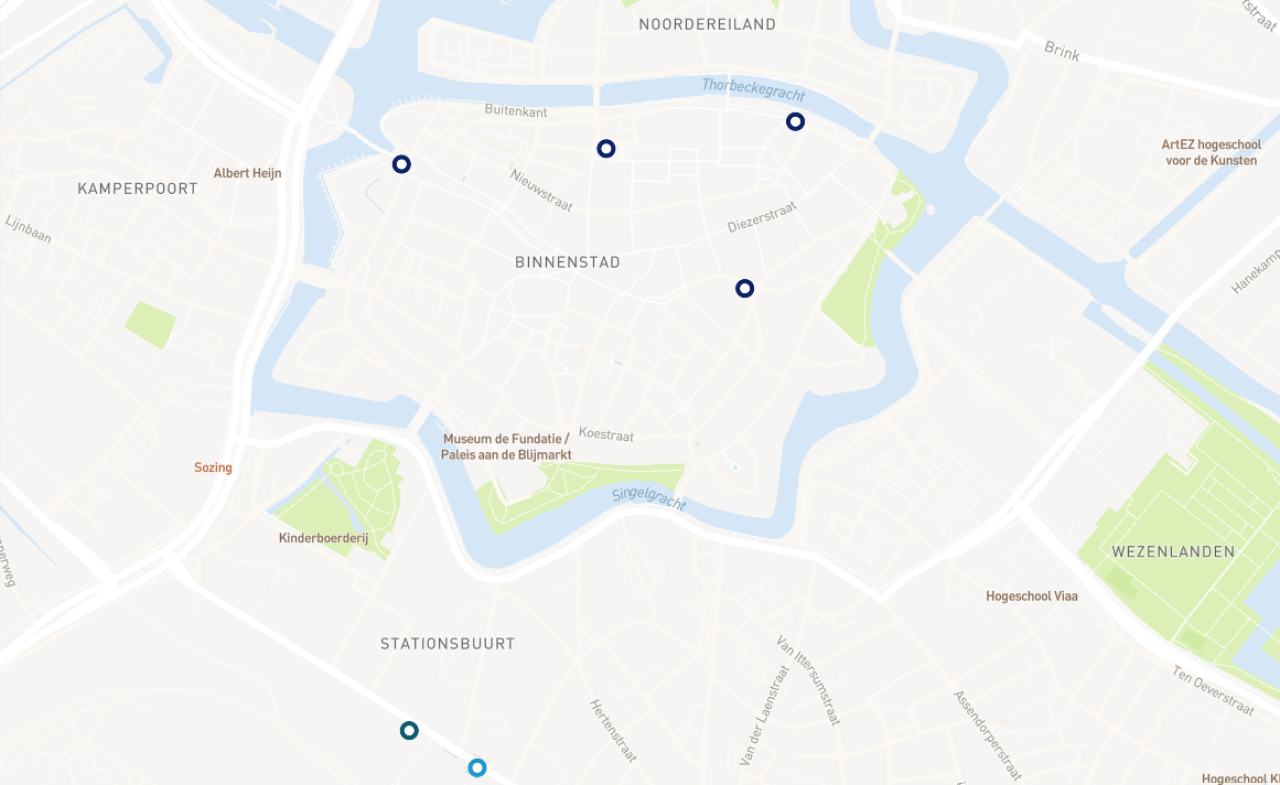Viewport: 1280px width, 785px height.
Task: Select the navy marker below Diezerstraat label
Action: click(x=744, y=289)
